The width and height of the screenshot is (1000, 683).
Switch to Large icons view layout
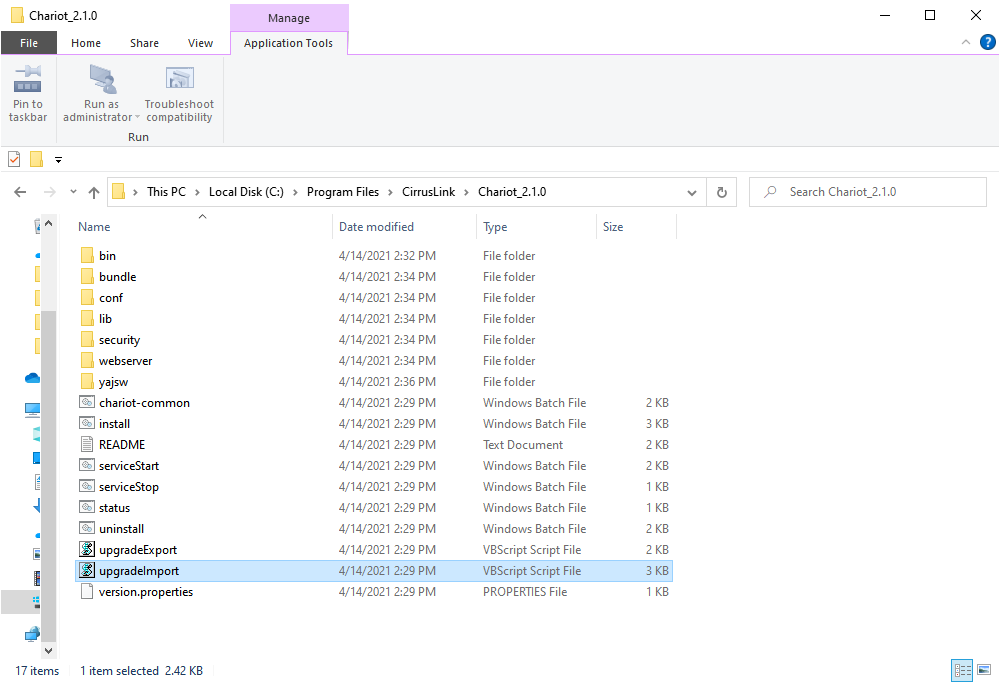[984, 670]
